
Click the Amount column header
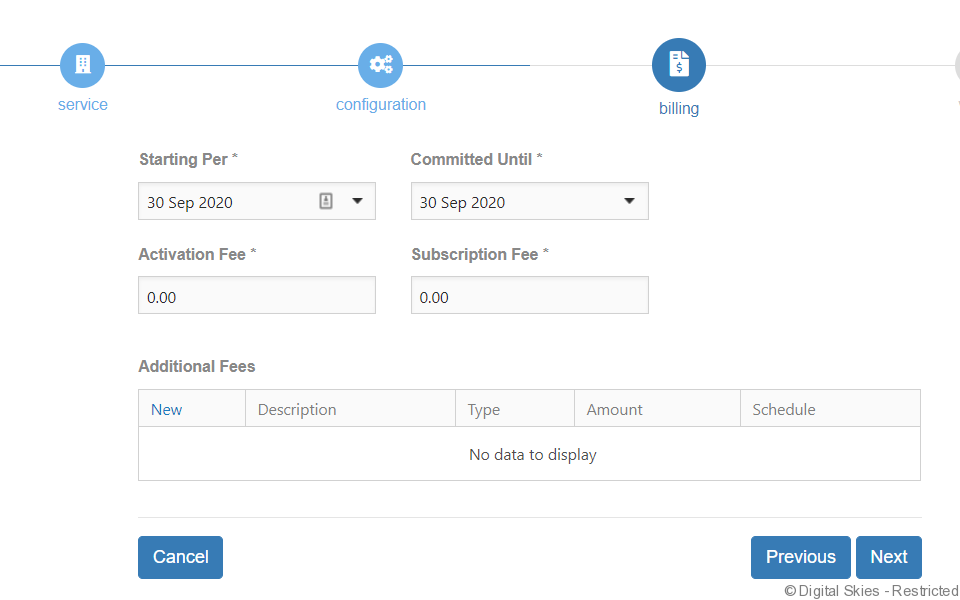tap(614, 409)
